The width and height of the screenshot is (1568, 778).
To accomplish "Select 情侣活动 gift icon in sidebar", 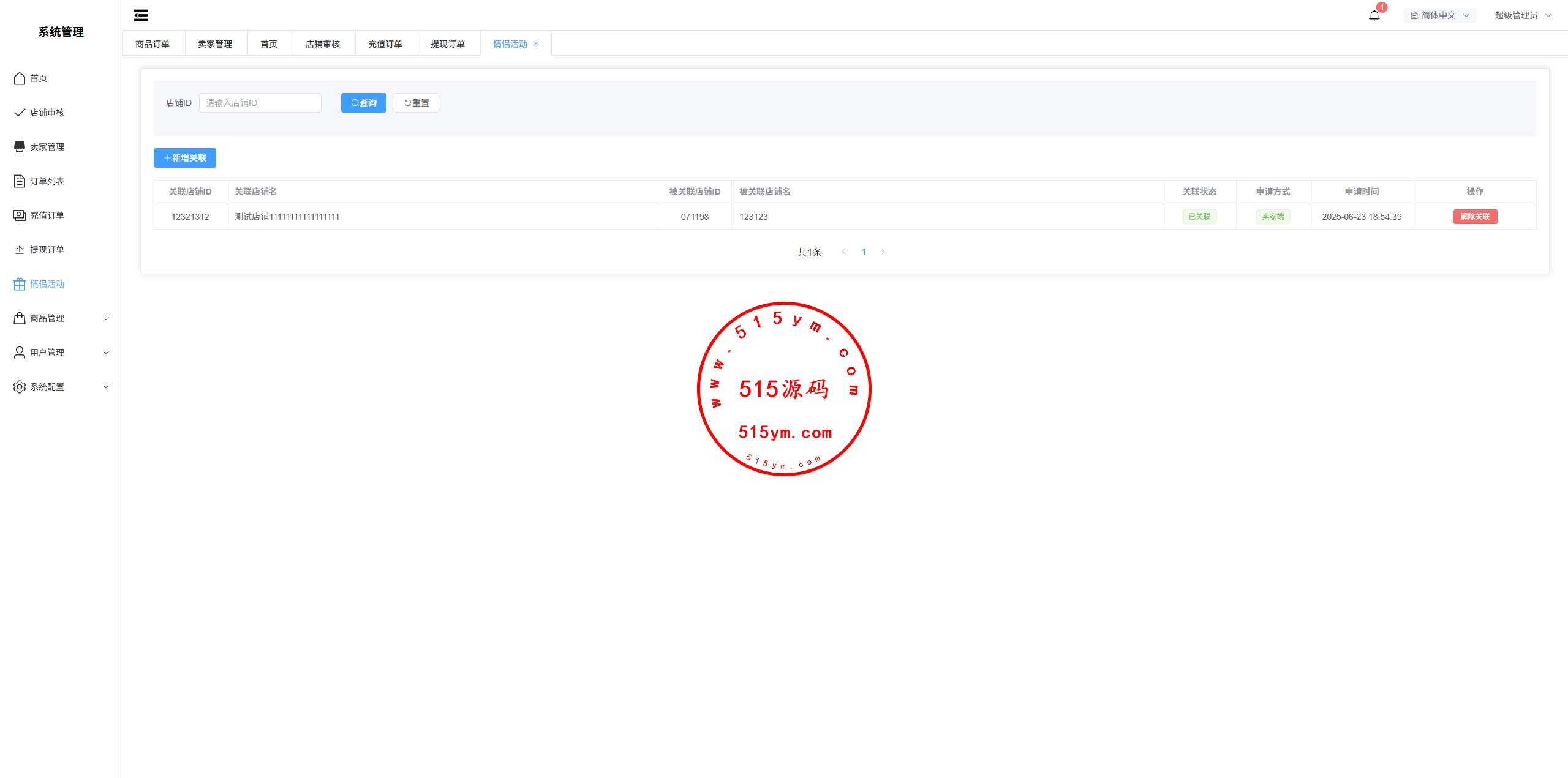I will point(20,284).
